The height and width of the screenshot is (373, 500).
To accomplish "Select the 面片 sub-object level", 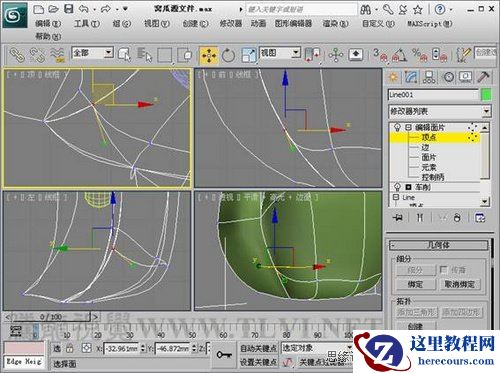I will coord(429,157).
